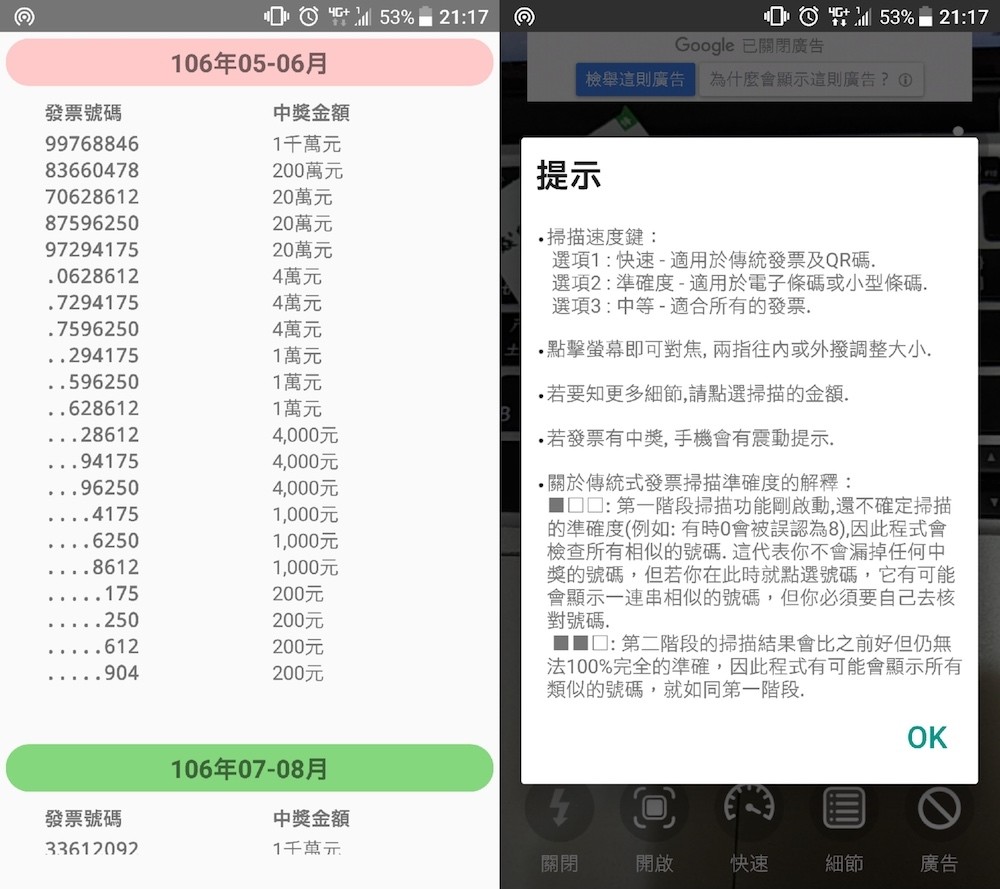
Task: Tap OK to dismiss the 提示 dialog
Action: (927, 738)
